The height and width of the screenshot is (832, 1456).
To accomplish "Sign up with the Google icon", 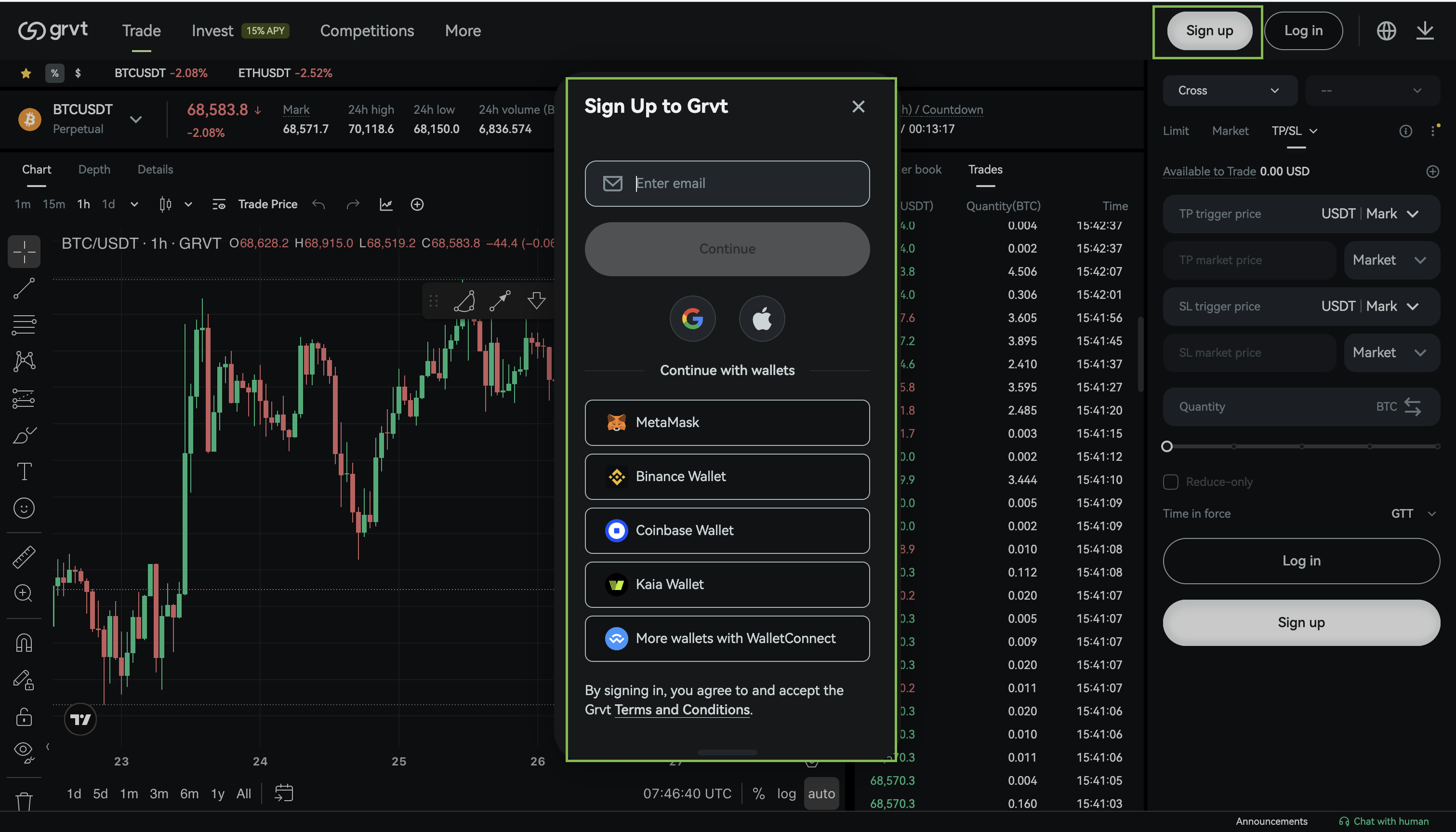I will 692,318.
